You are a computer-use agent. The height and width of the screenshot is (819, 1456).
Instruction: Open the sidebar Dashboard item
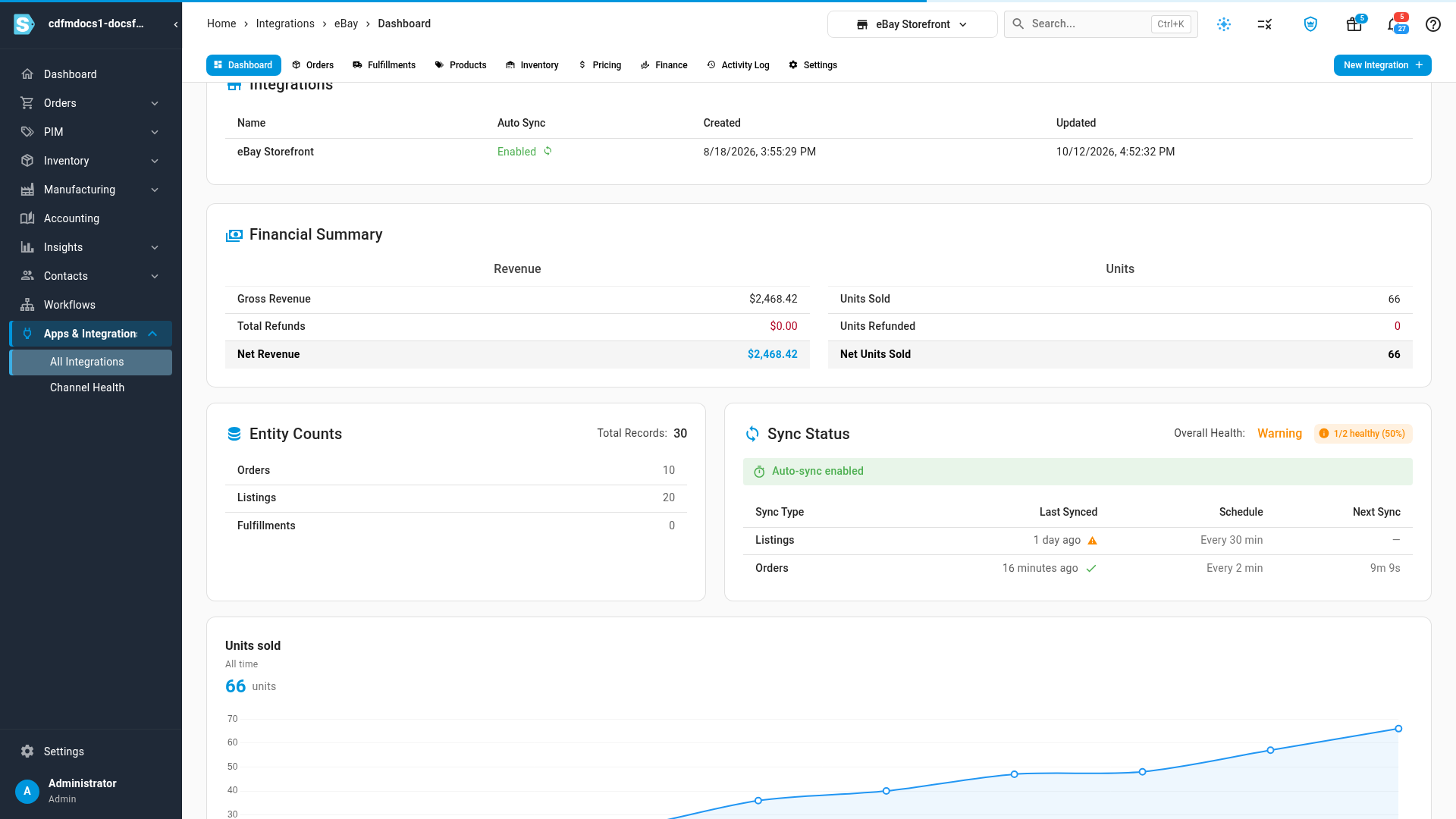[91, 74]
